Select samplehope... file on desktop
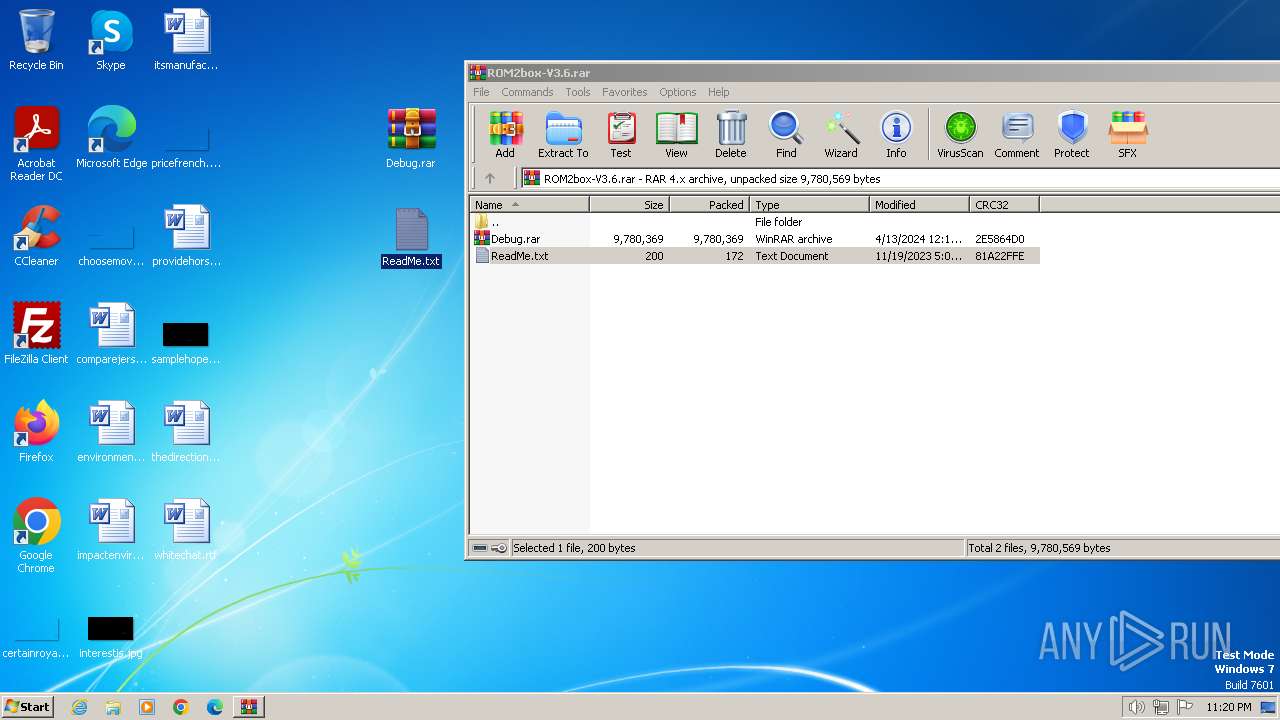1280x720 pixels. point(186,342)
